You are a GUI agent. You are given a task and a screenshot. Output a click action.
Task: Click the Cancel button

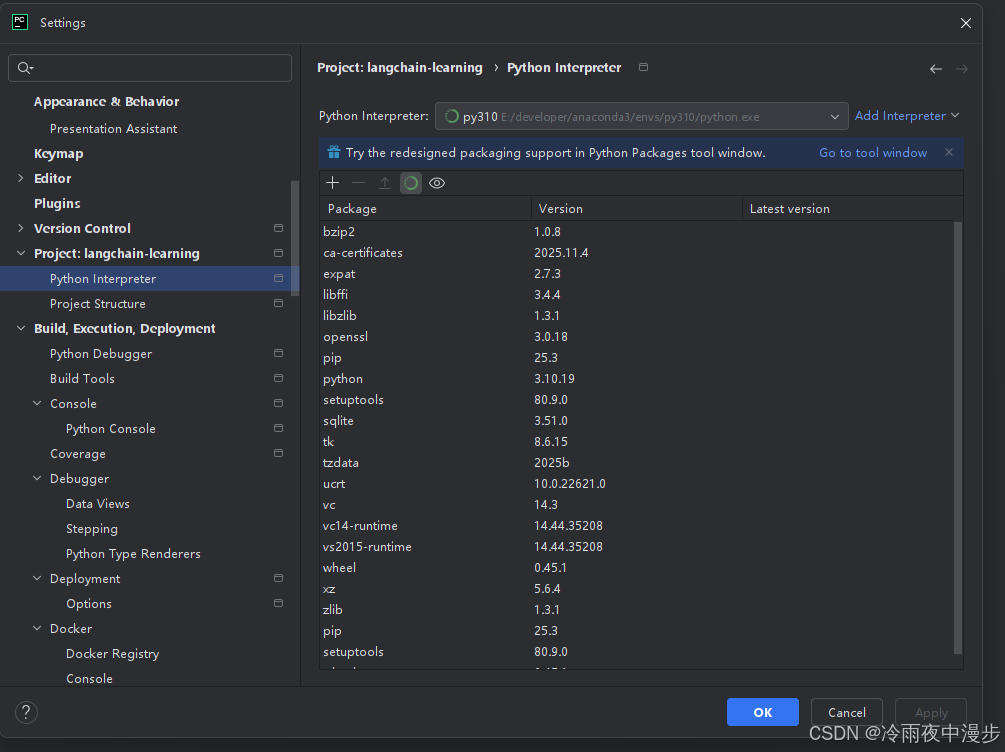(x=847, y=712)
